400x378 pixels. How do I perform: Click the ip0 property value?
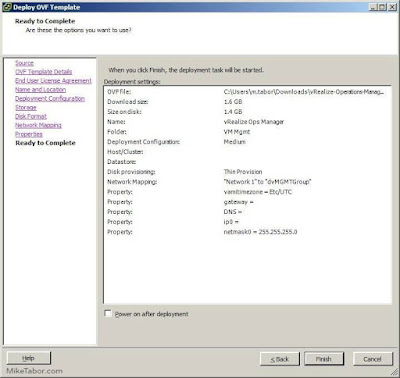pos(231,222)
